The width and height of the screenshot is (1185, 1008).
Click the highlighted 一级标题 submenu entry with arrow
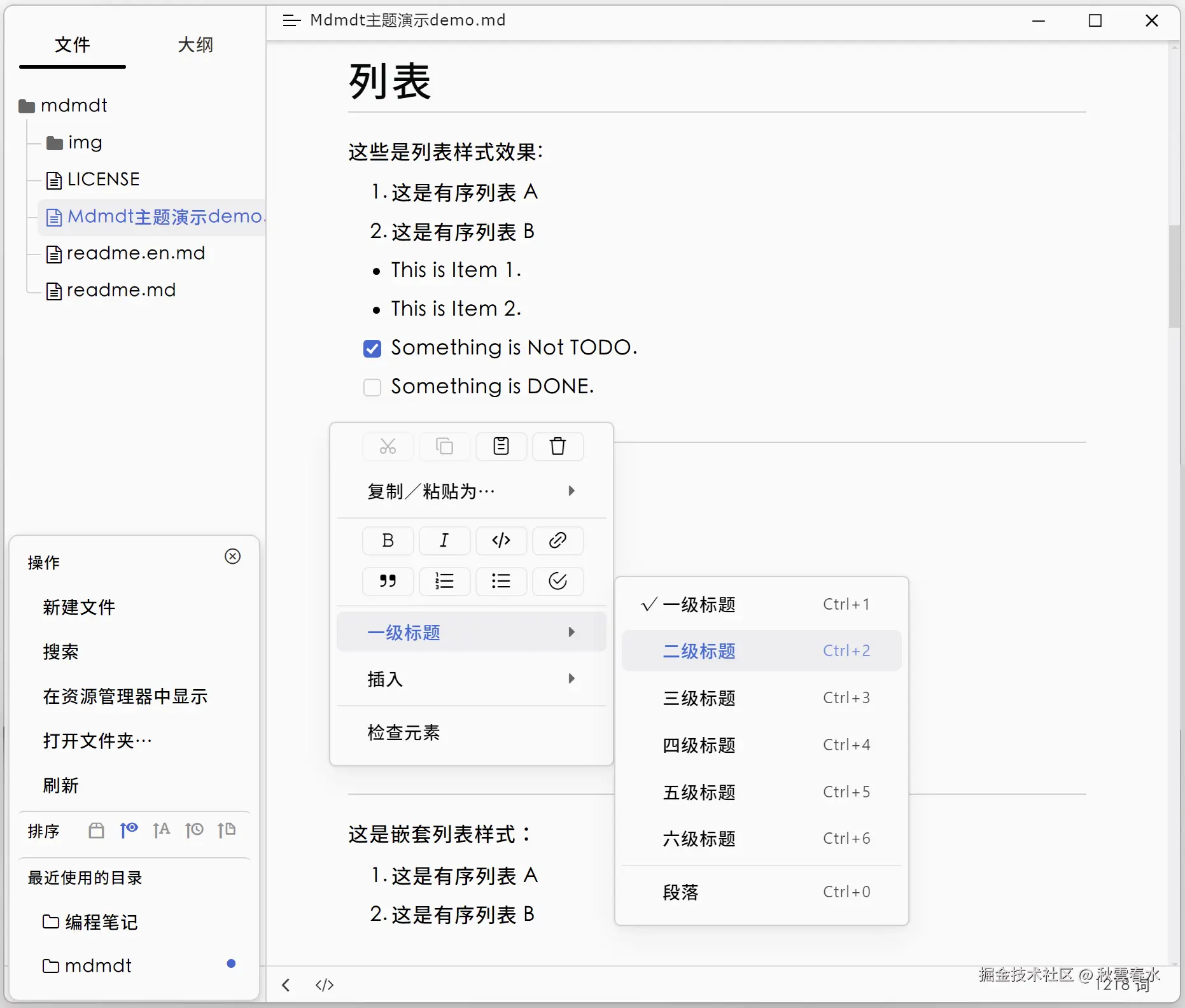[x=471, y=632]
